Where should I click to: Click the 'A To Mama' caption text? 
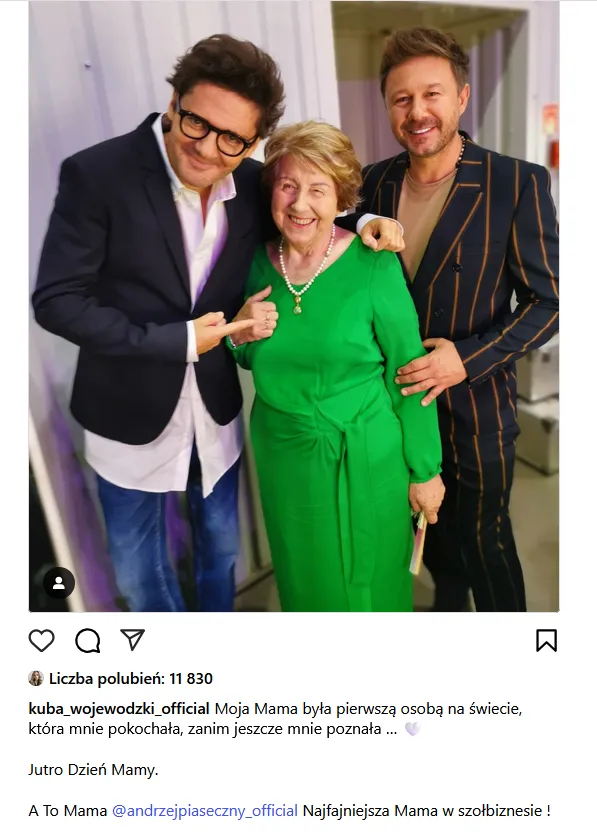[68, 811]
